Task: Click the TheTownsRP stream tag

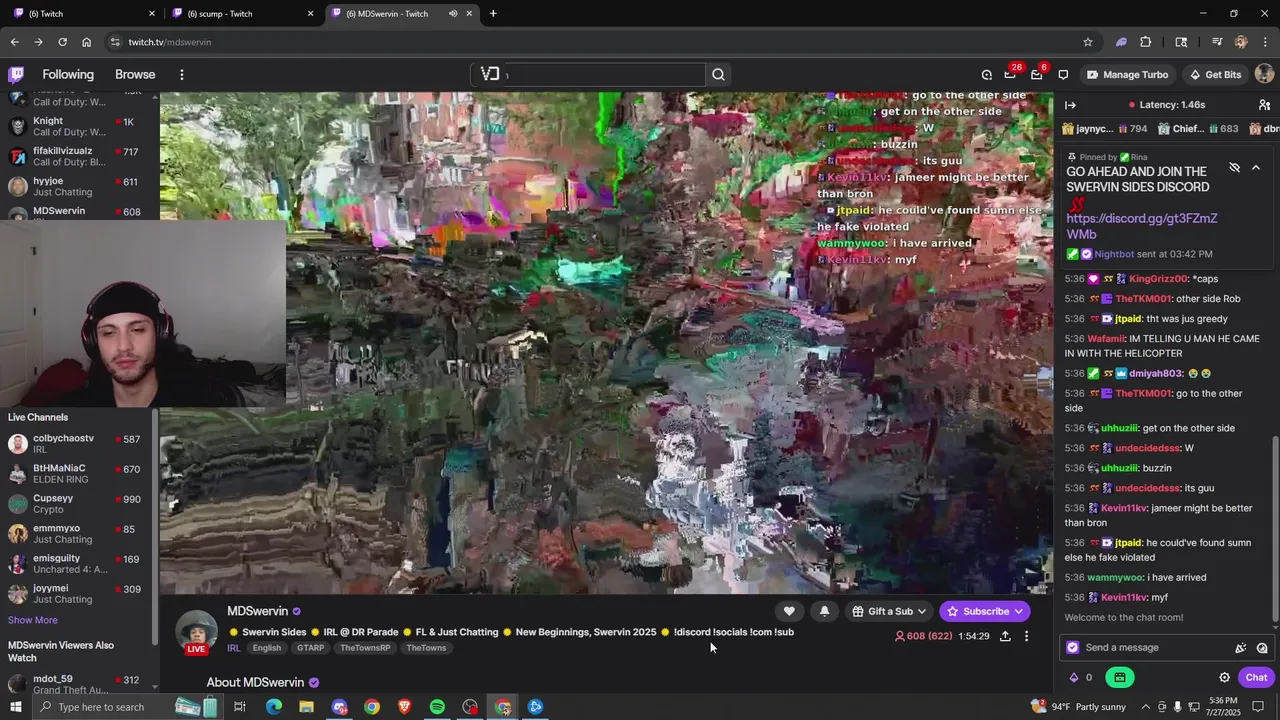Action: 365,648
